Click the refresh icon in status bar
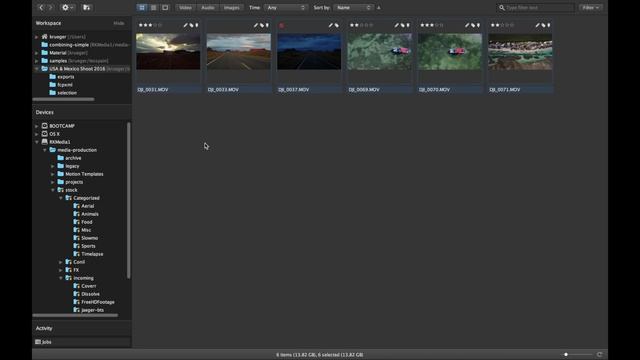This screenshot has height=360, width=640. coord(599,354)
